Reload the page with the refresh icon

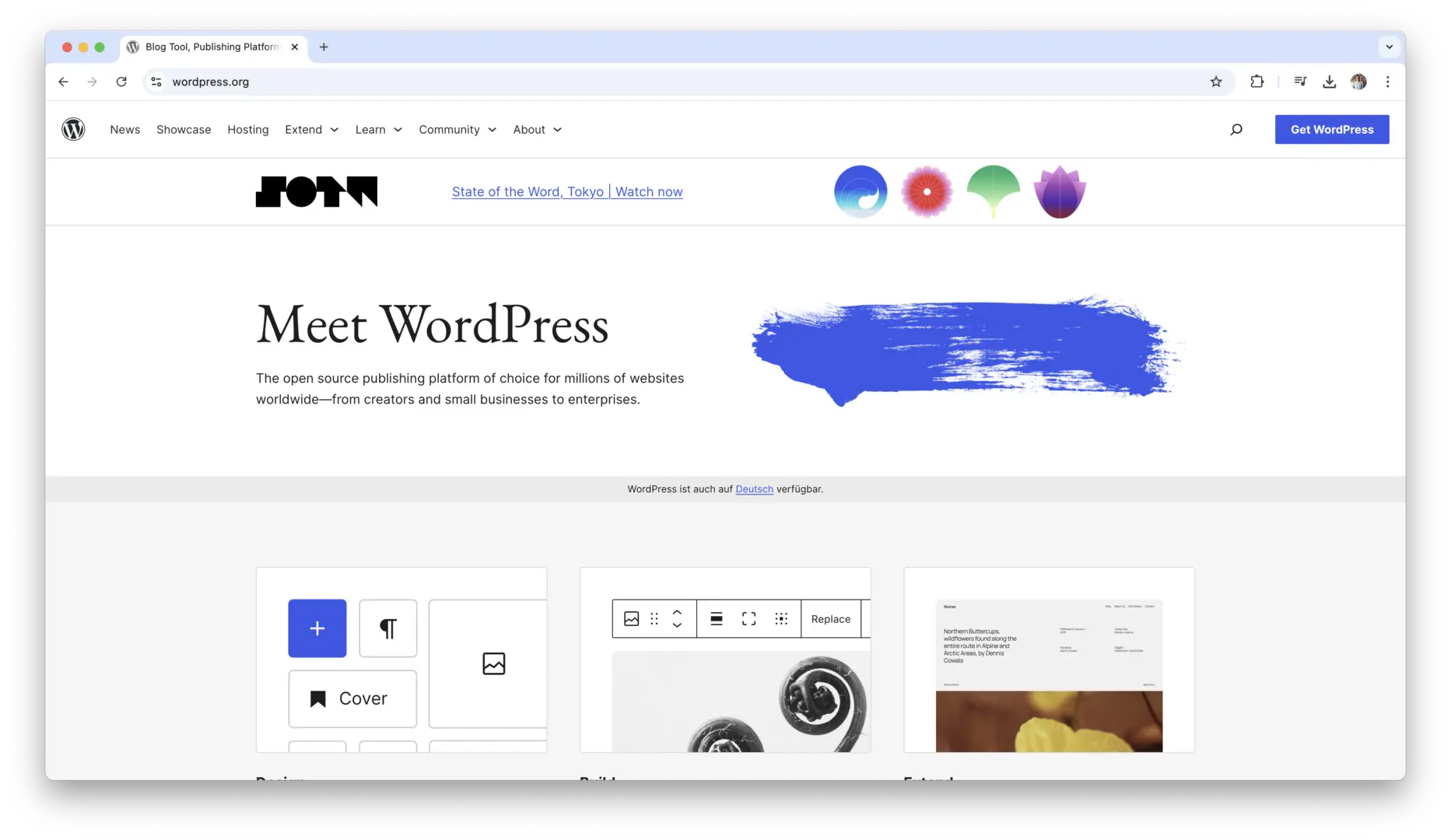click(121, 82)
